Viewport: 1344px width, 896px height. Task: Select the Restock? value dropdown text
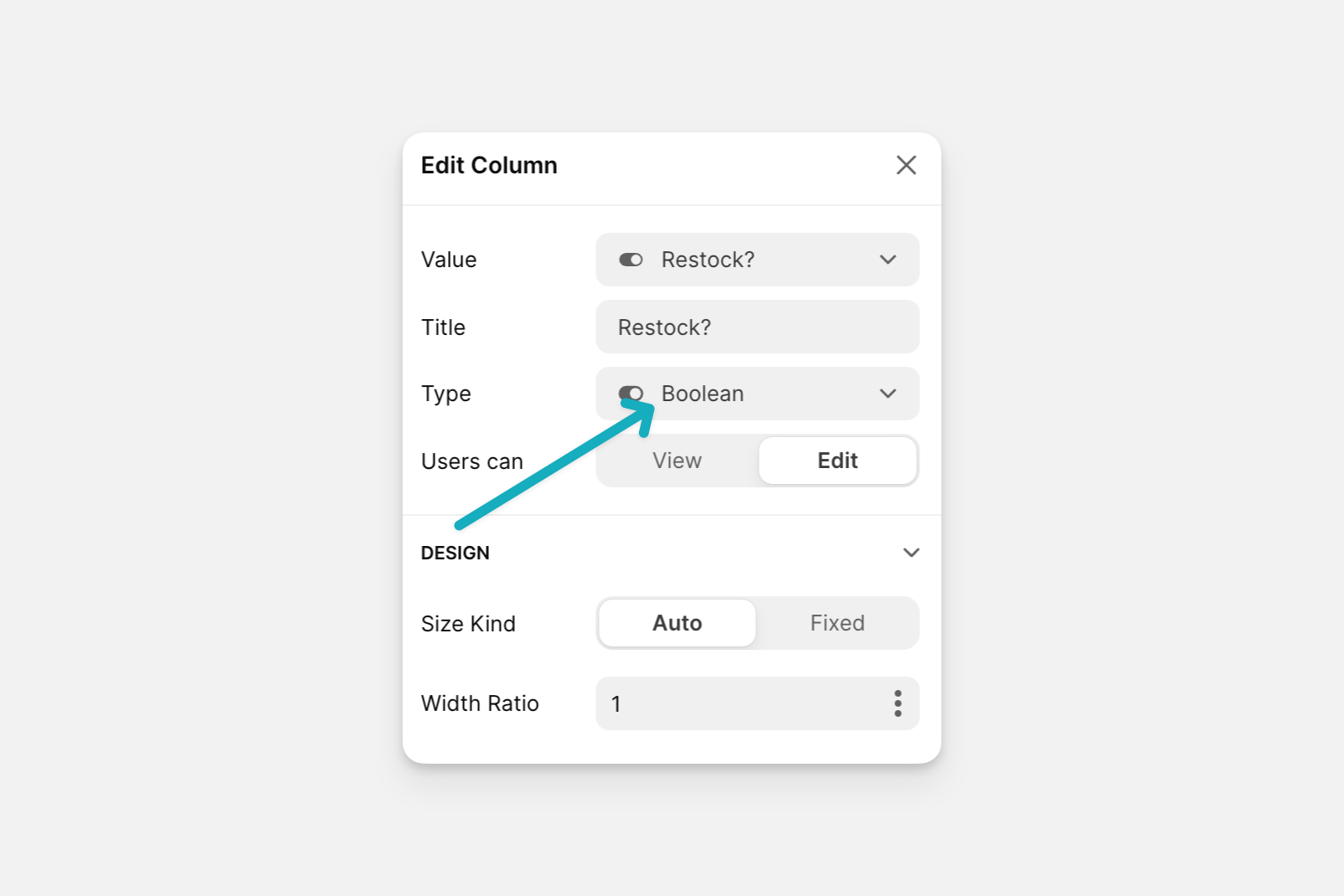(x=708, y=260)
